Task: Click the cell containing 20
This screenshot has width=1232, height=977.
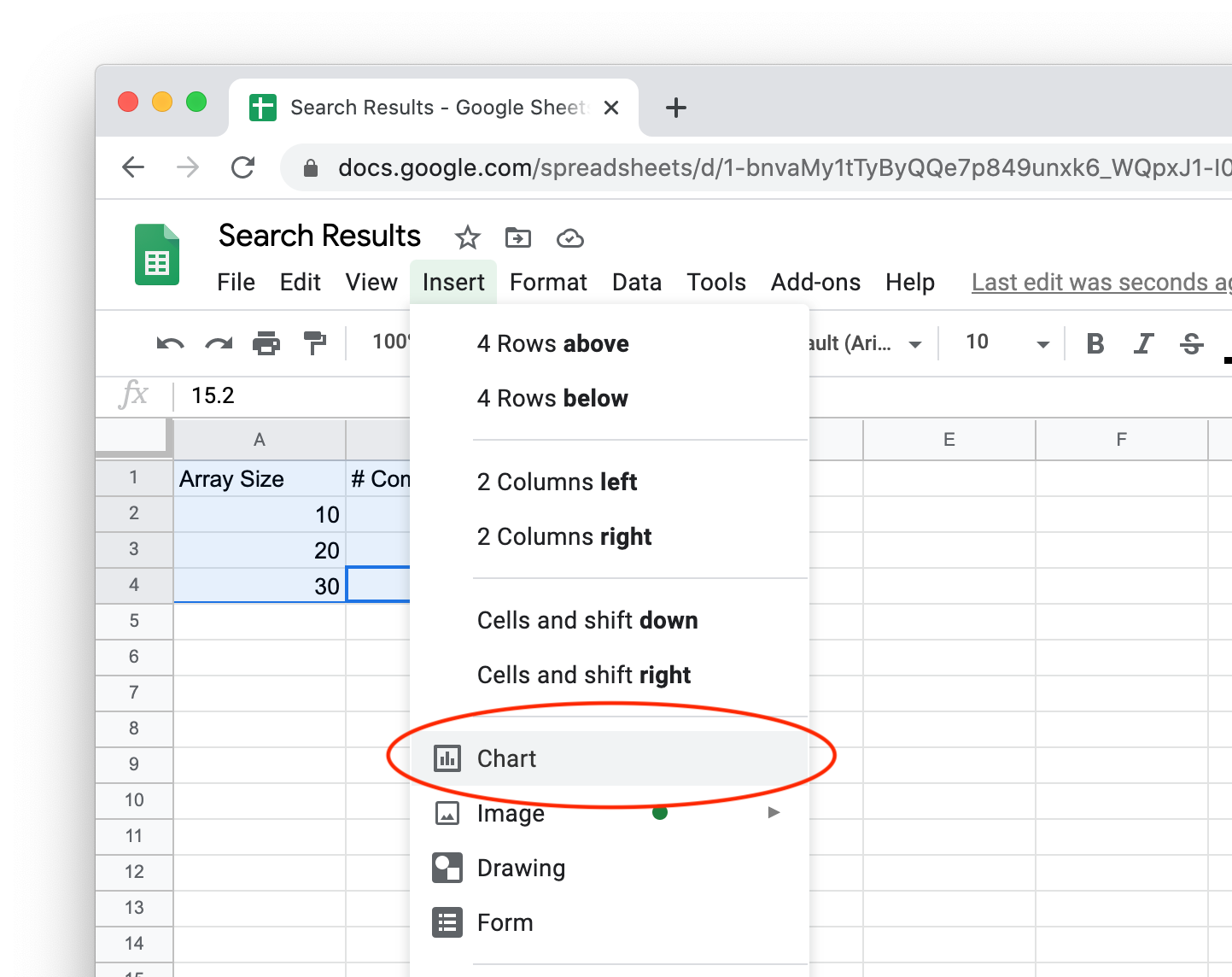Action: click(x=260, y=550)
